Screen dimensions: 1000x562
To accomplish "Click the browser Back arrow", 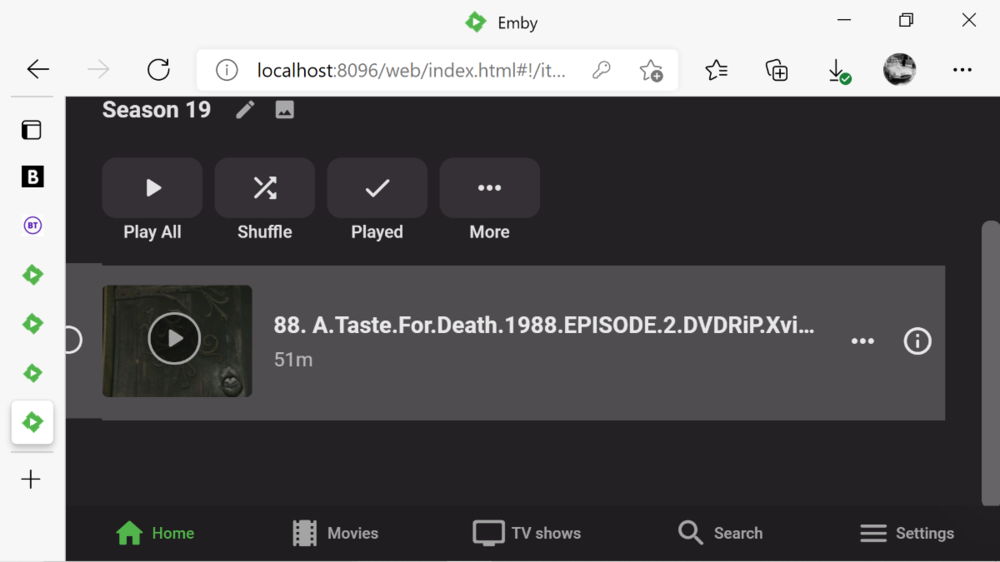I will [38, 69].
